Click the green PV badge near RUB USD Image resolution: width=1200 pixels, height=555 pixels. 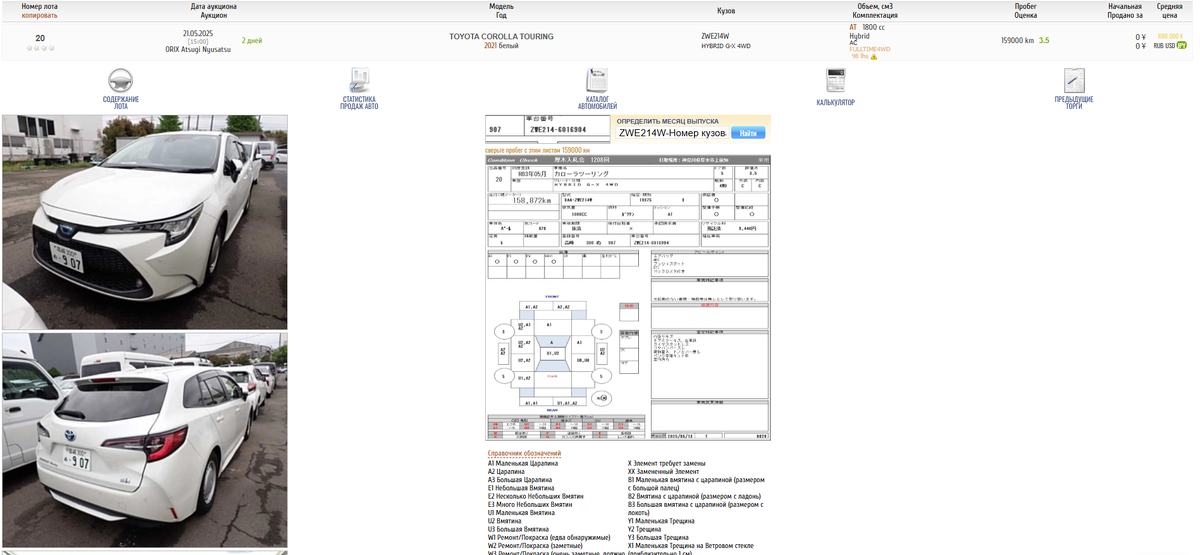coord(1181,45)
